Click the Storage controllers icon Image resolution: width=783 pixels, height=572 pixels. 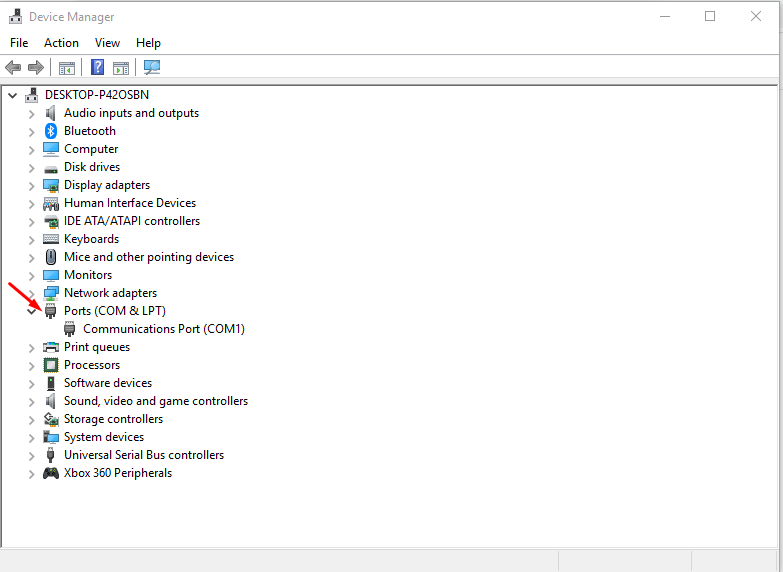pyautogui.click(x=50, y=419)
